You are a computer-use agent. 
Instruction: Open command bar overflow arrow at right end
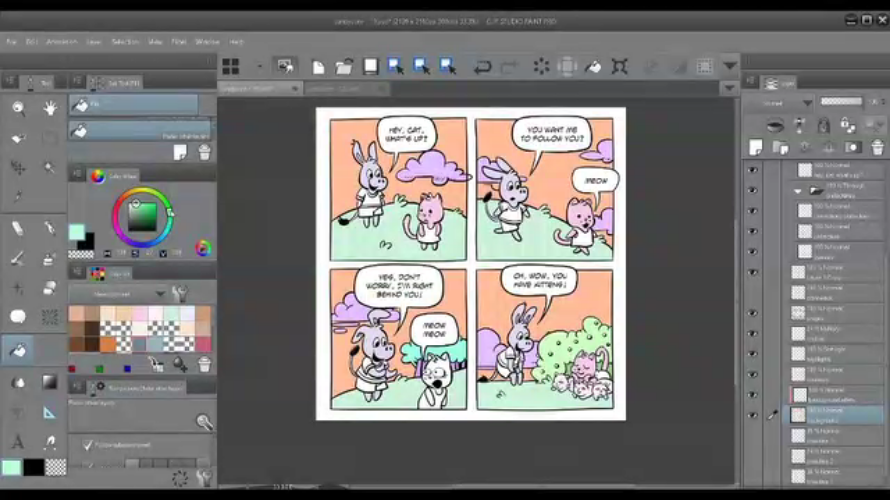(730, 66)
